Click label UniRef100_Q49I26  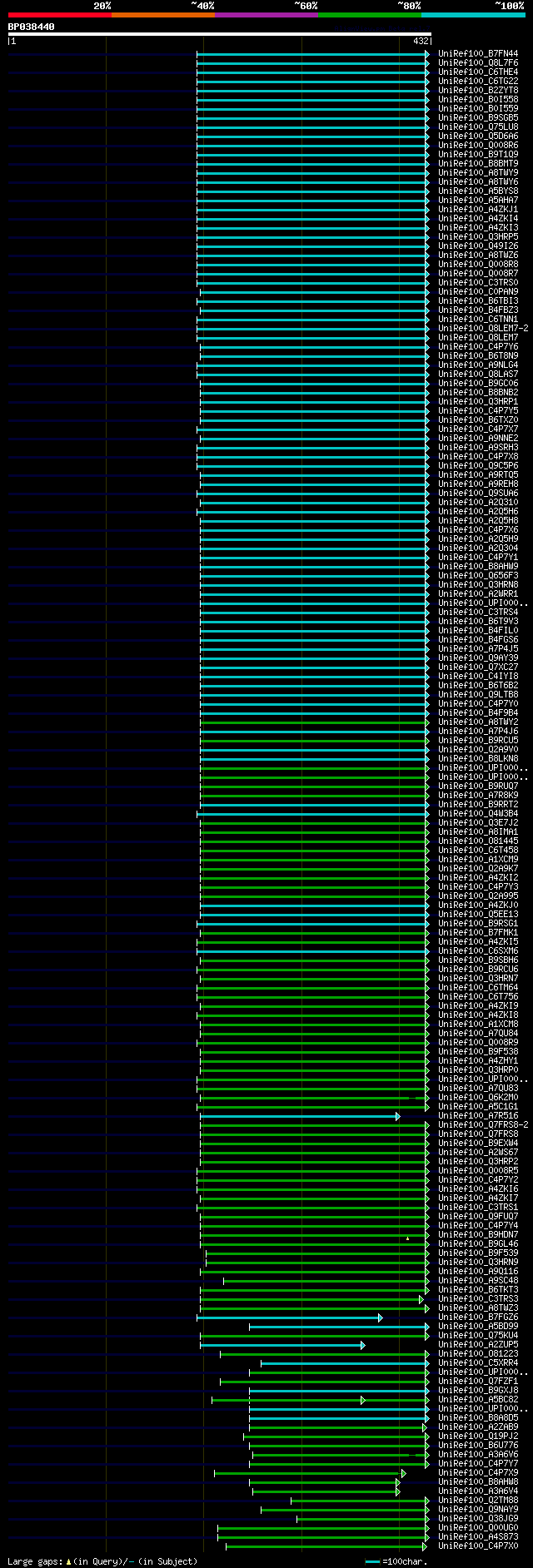click(478, 246)
